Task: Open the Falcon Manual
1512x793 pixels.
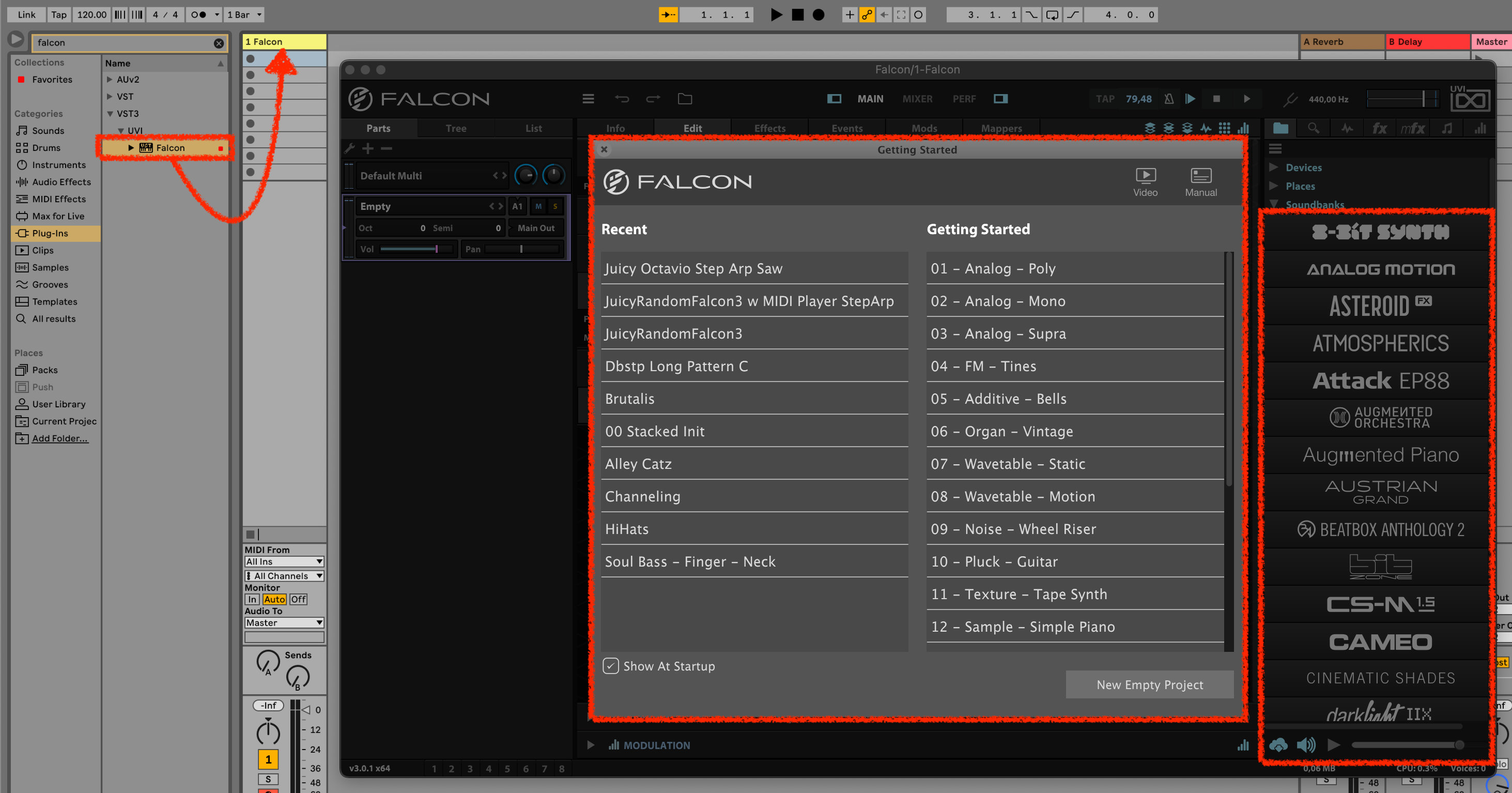Action: (x=1200, y=182)
